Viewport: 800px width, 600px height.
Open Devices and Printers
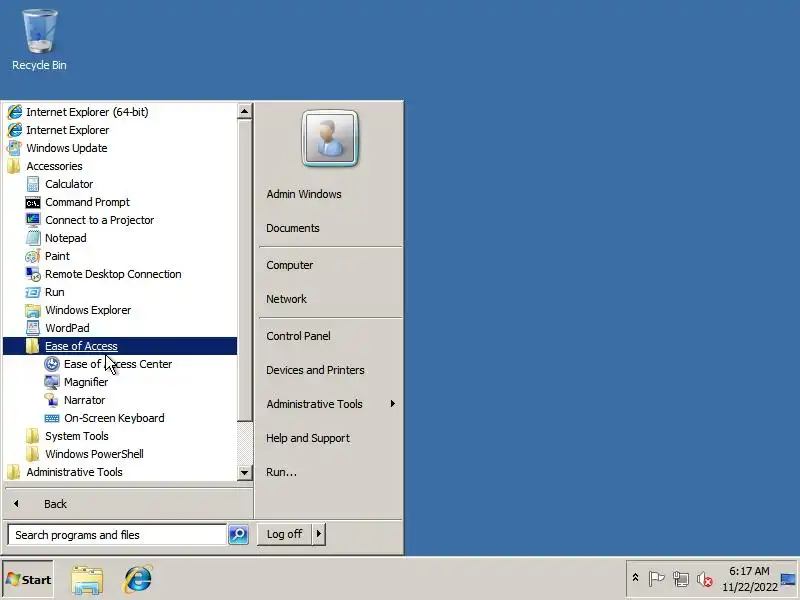pyautogui.click(x=315, y=370)
